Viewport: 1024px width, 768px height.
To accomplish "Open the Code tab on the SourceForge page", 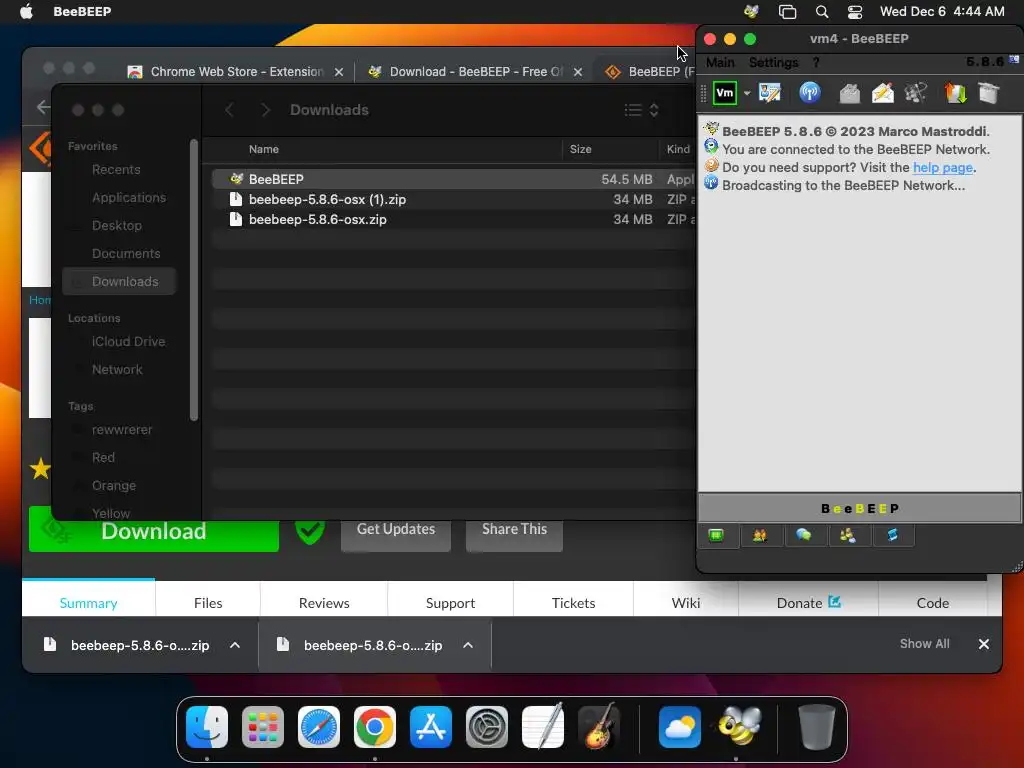I will 933,603.
